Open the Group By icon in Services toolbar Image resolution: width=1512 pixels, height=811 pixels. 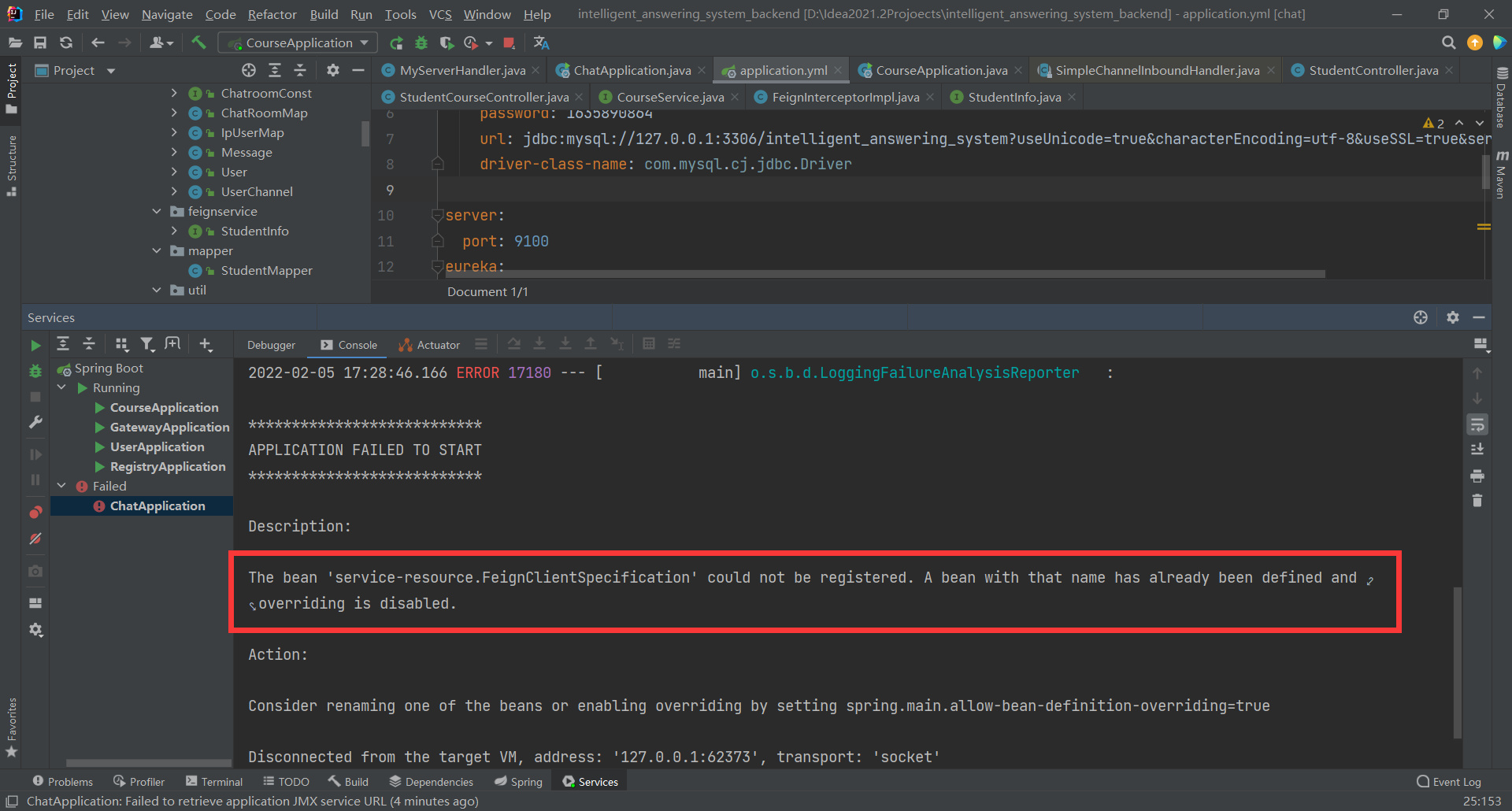click(x=121, y=344)
